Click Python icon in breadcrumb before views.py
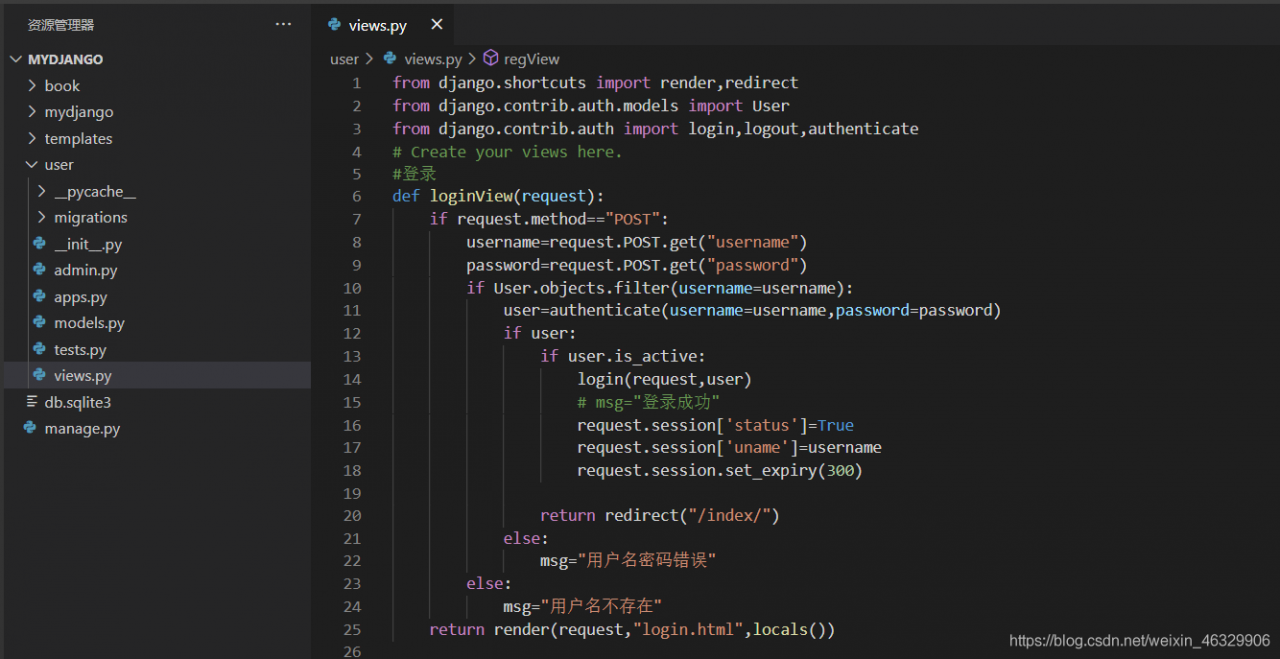 coord(390,59)
